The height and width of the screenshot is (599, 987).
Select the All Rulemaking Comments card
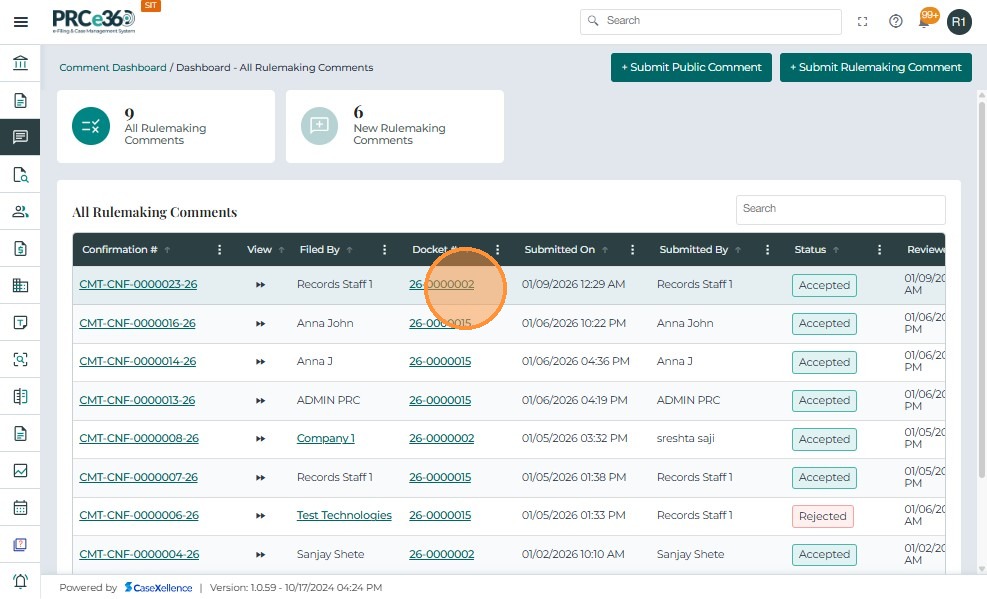coord(165,127)
